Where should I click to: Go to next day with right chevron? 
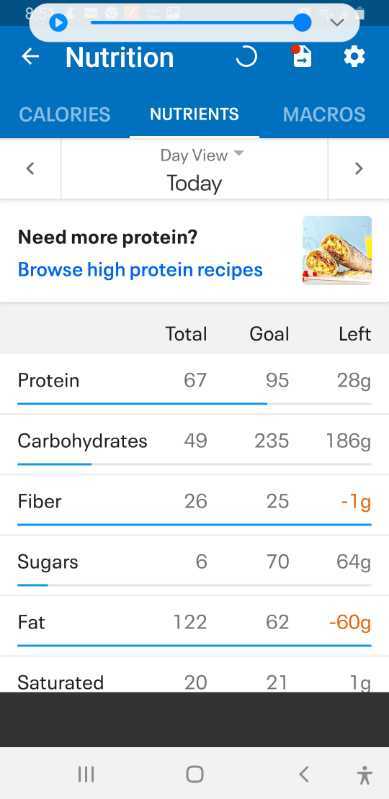coord(359,169)
